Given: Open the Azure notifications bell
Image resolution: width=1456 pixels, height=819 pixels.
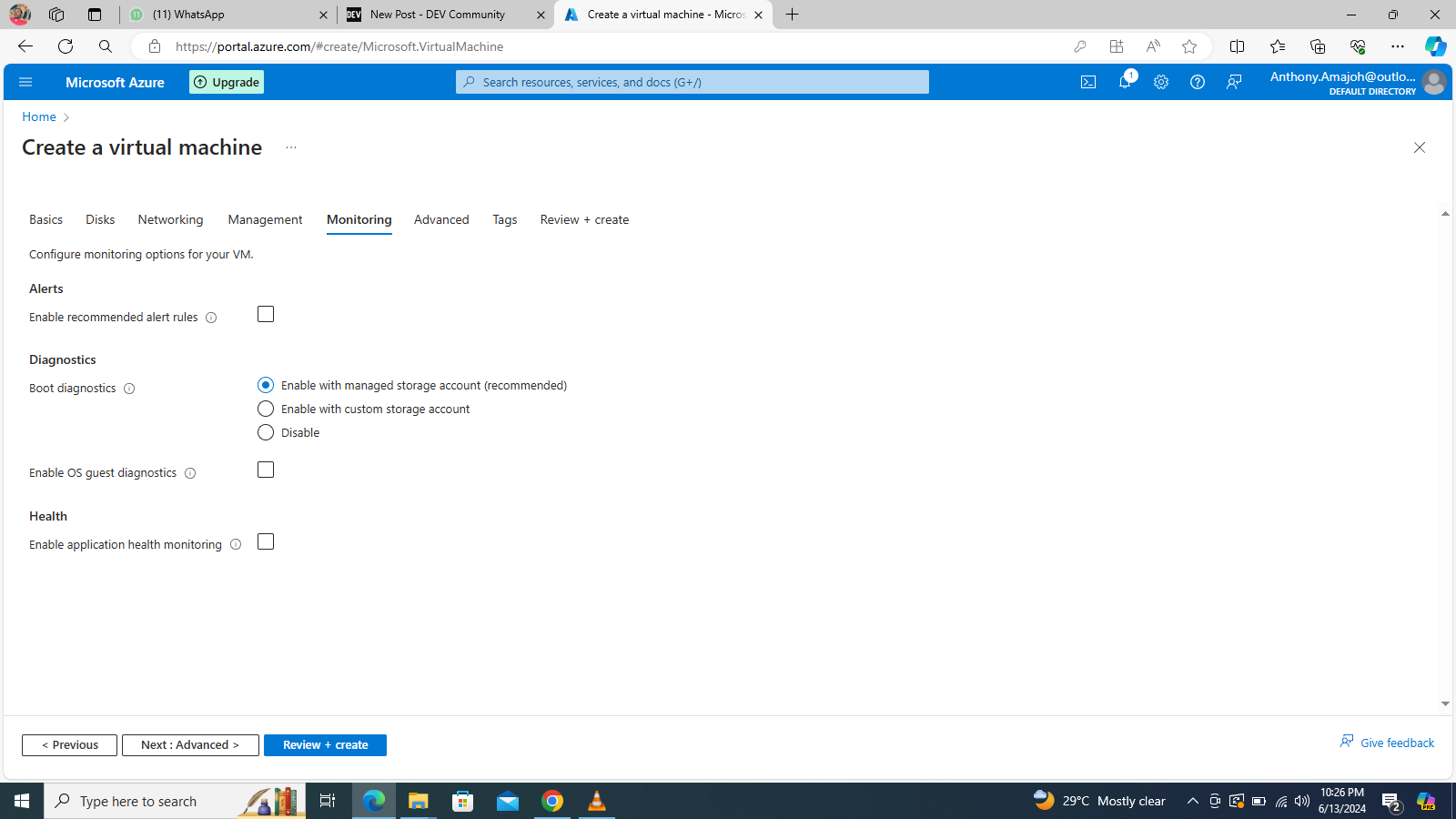Looking at the screenshot, I should pyautogui.click(x=1125, y=82).
